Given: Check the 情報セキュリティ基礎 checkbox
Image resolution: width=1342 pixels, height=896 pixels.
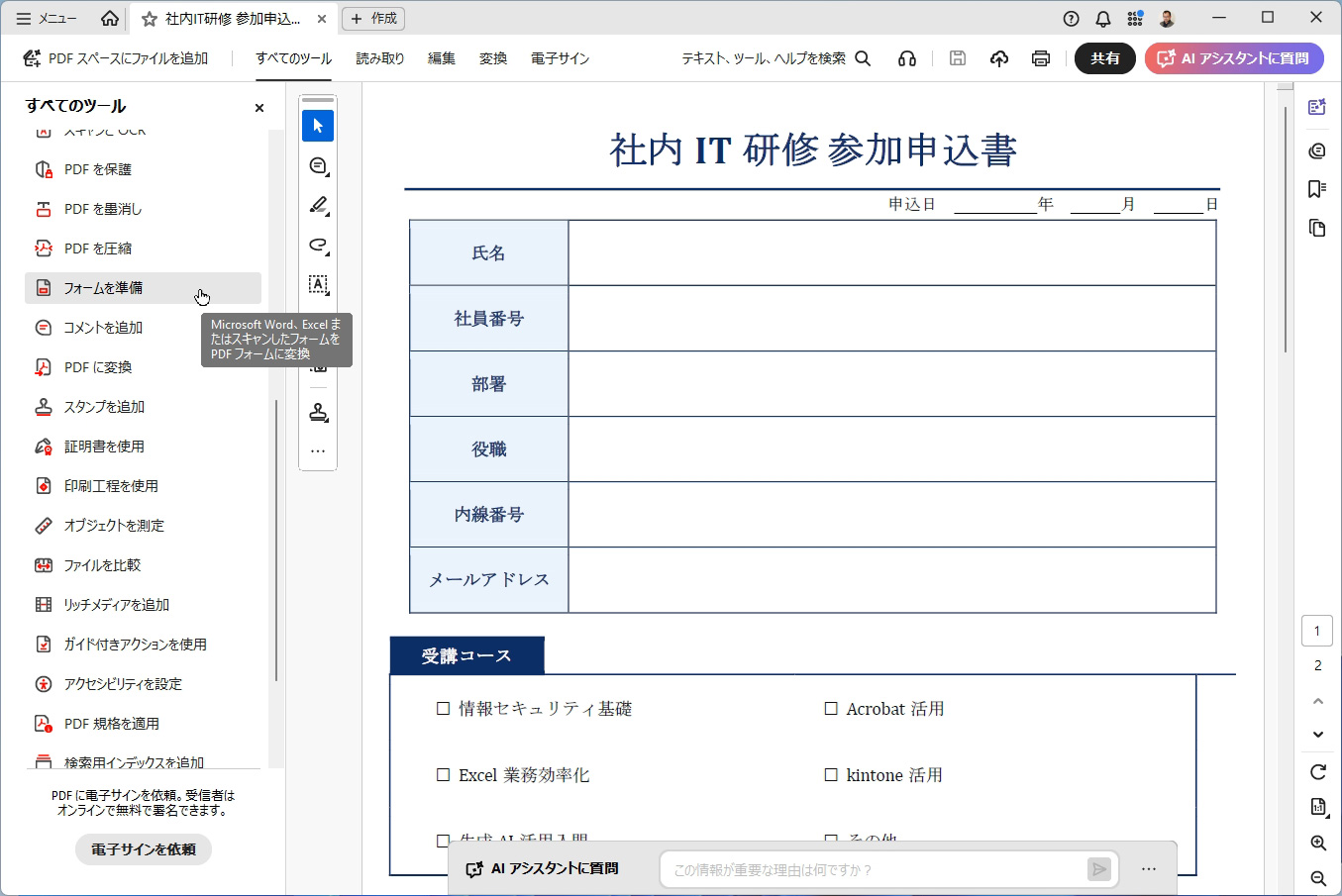Looking at the screenshot, I should (443, 709).
